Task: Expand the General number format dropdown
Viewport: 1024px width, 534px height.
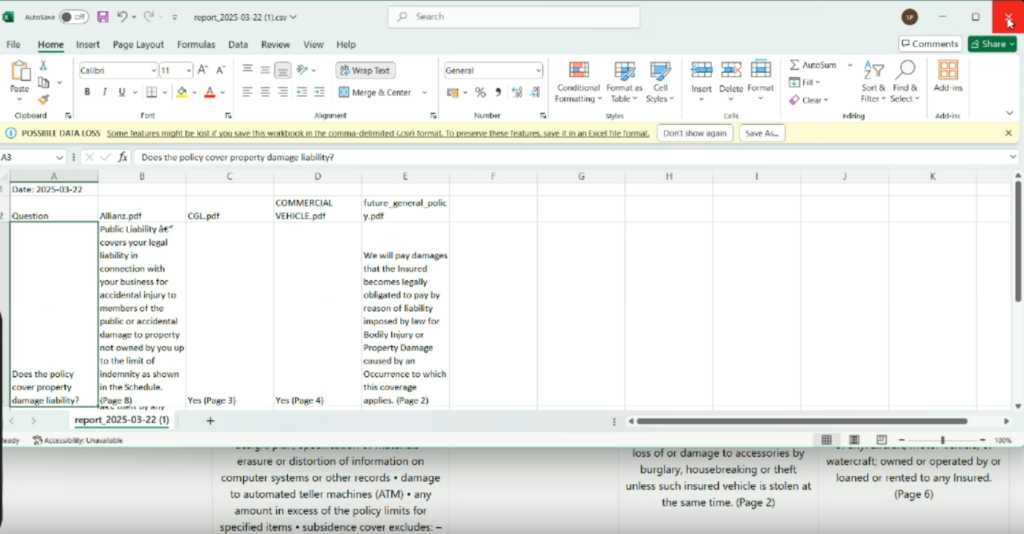Action: click(x=538, y=70)
